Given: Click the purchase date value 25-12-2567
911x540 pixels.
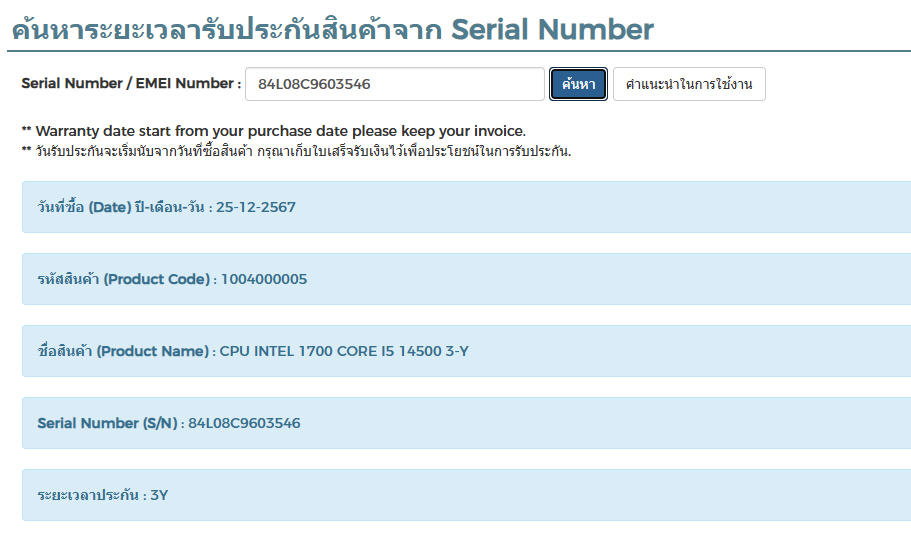Looking at the screenshot, I should [x=257, y=208].
